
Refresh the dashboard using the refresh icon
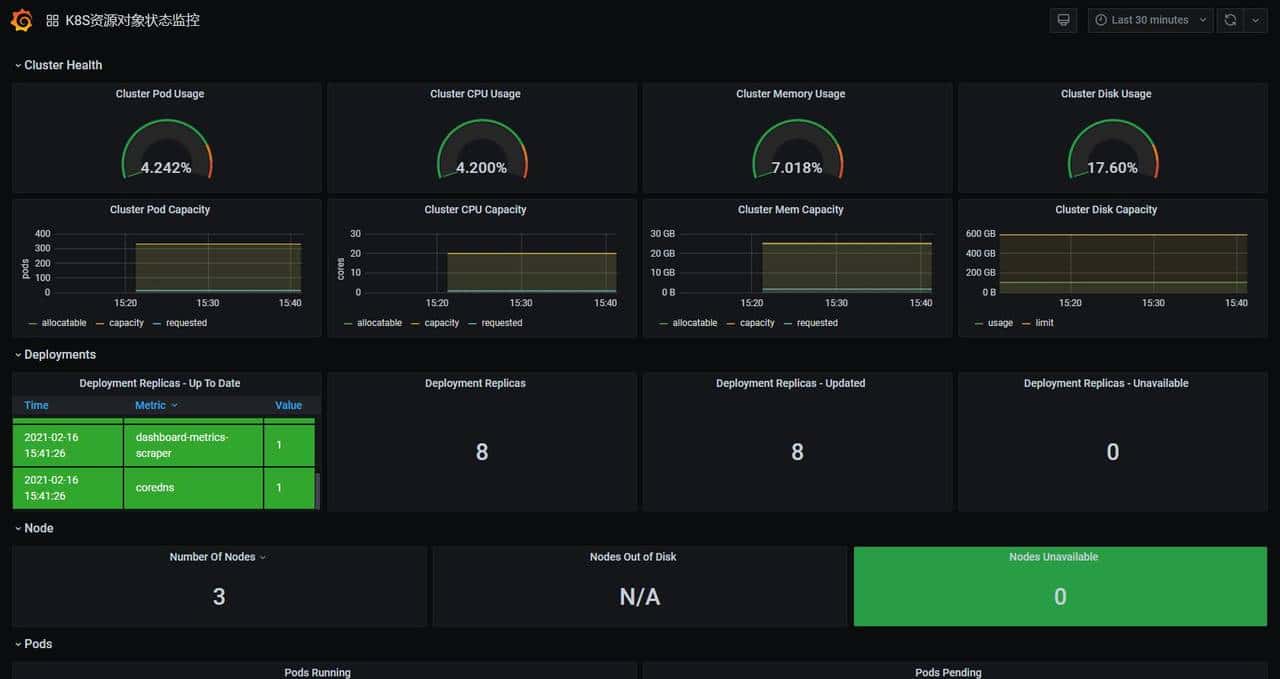tap(1230, 19)
